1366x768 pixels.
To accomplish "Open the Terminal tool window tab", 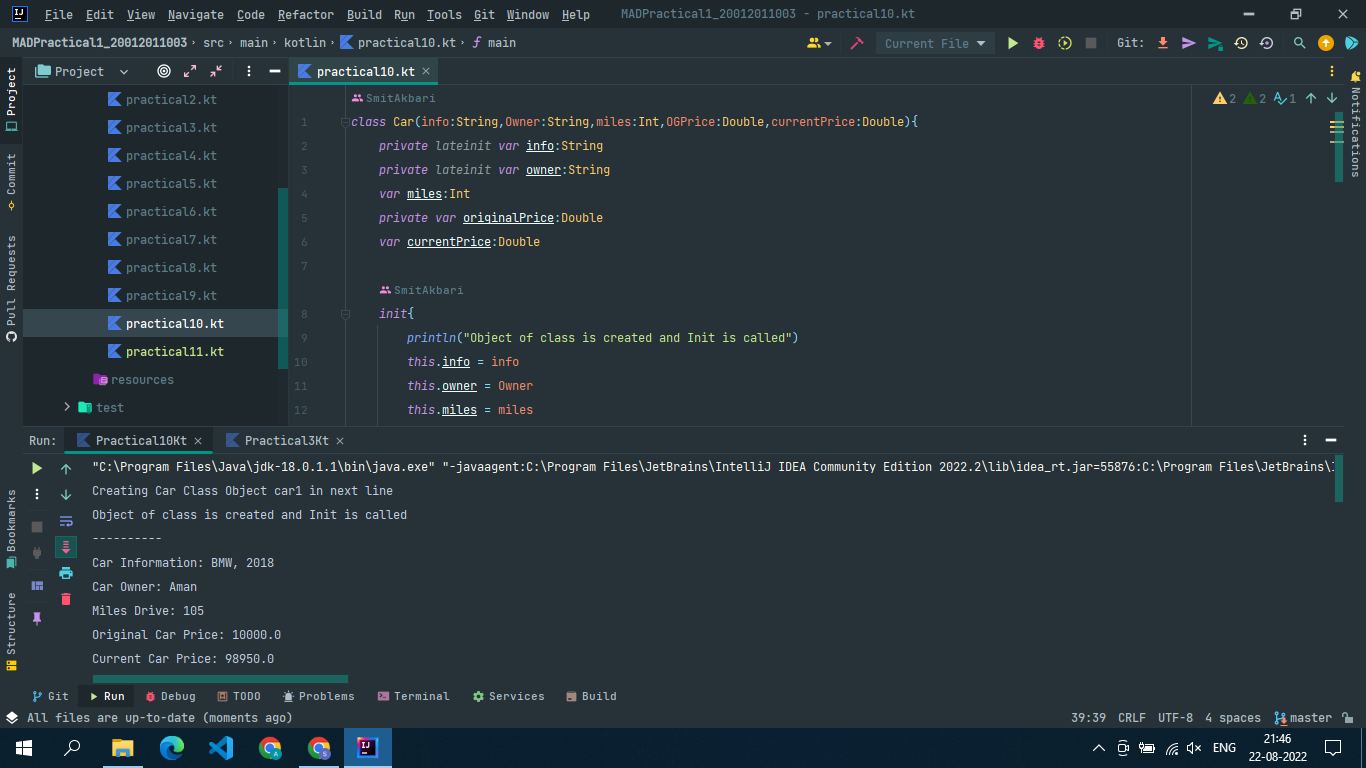I will [413, 696].
